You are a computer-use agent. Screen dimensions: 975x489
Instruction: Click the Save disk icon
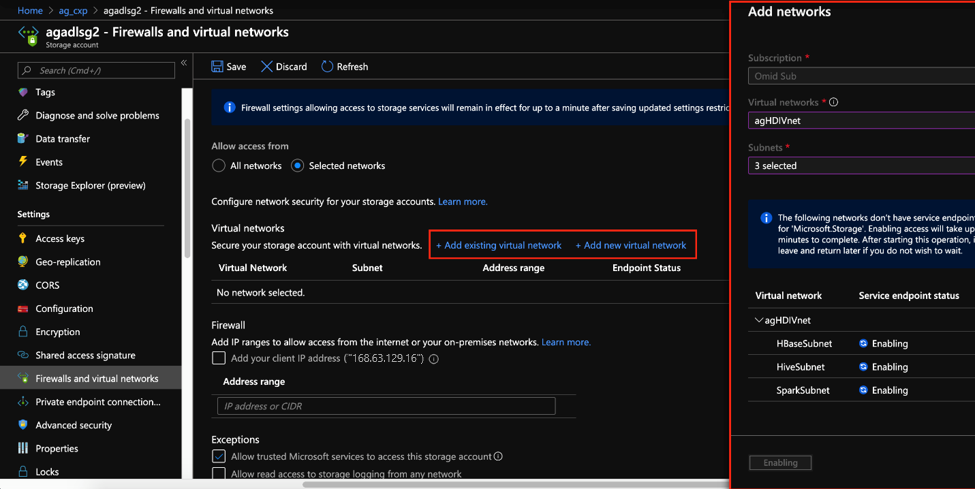pos(217,67)
